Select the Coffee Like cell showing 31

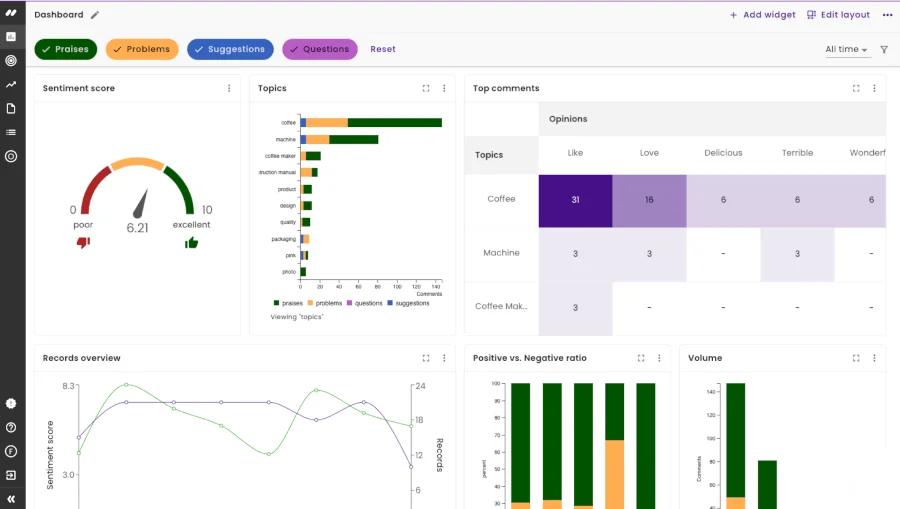(575, 201)
